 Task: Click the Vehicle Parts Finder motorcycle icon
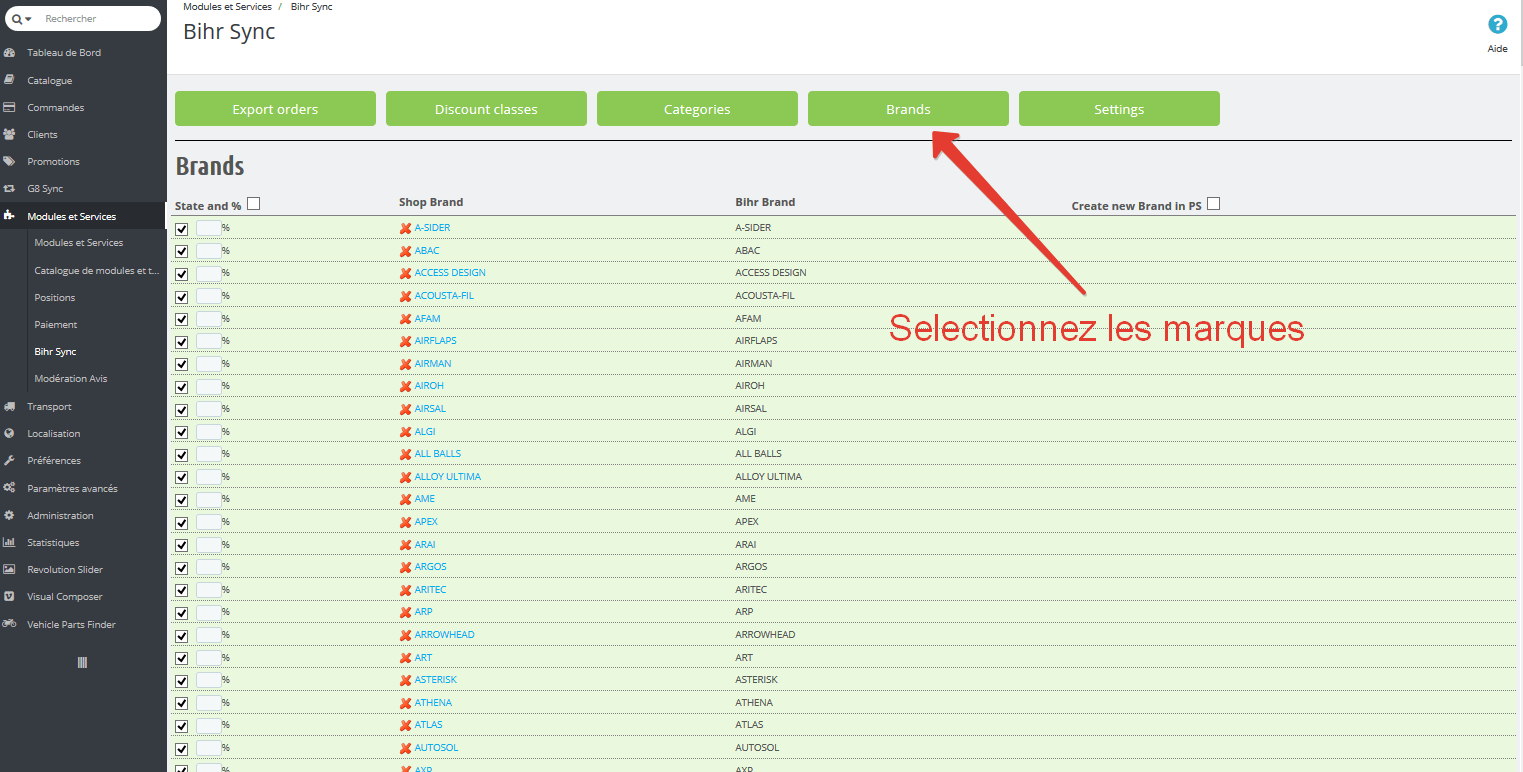click(9, 624)
